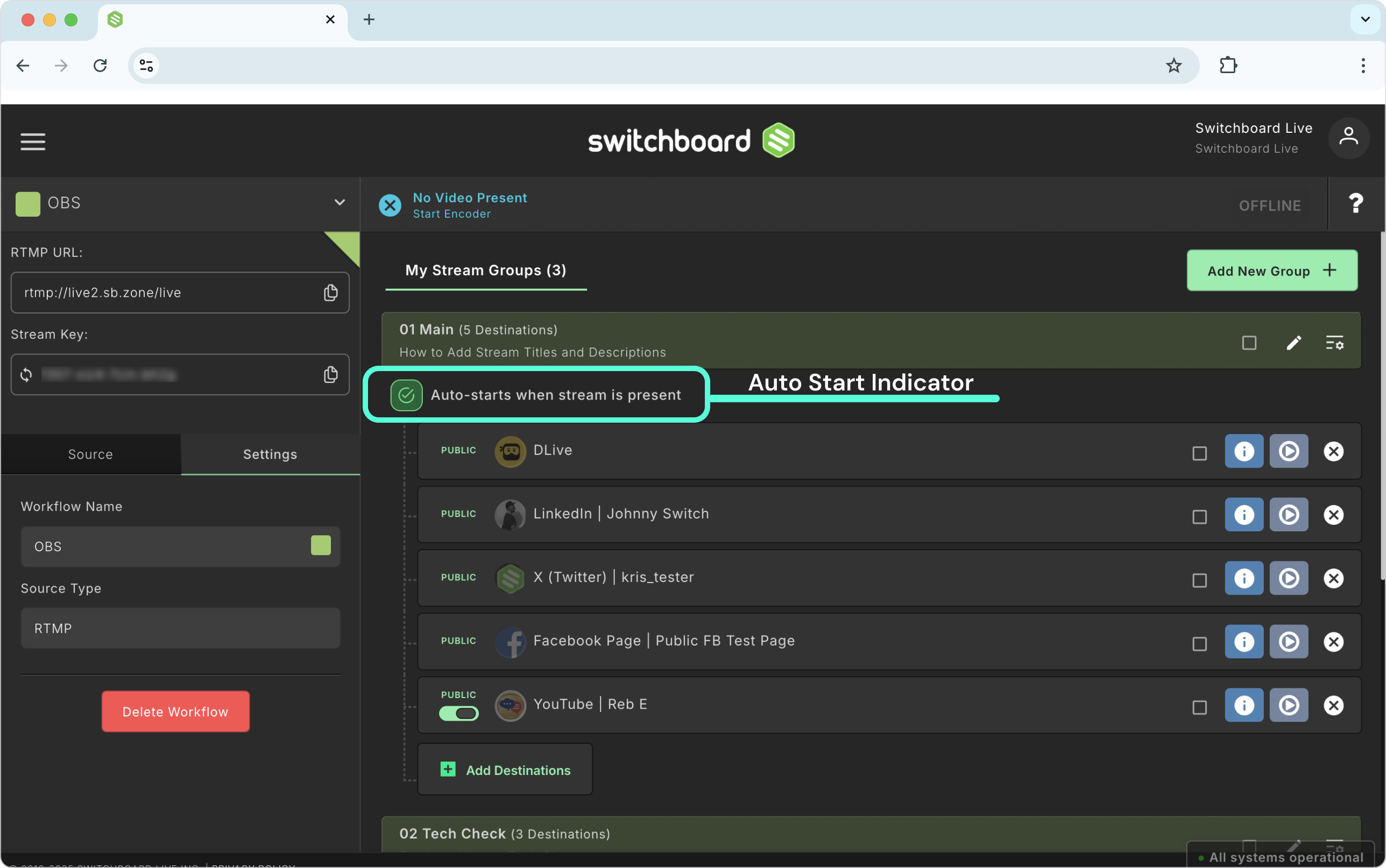
Task: Expand the OBS workflow selector dropdown
Action: point(340,203)
